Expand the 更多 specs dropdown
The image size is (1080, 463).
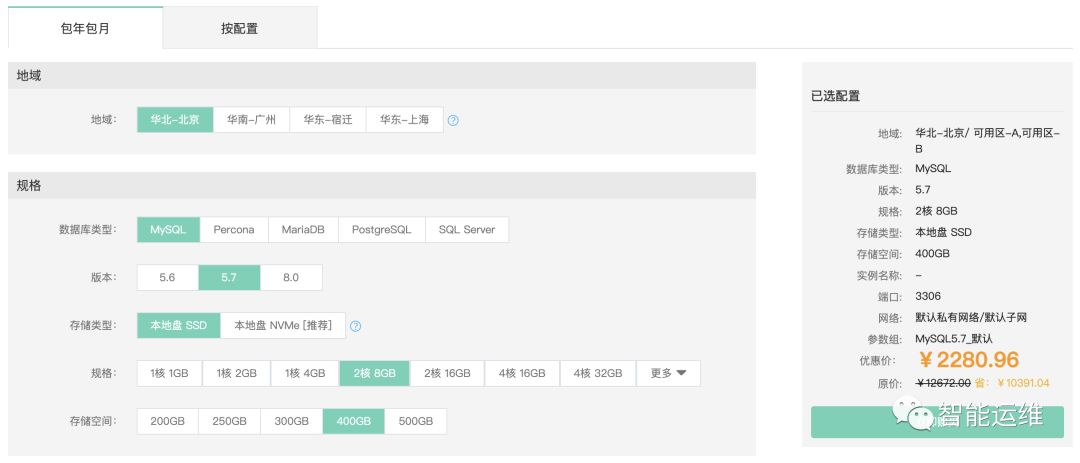669,373
